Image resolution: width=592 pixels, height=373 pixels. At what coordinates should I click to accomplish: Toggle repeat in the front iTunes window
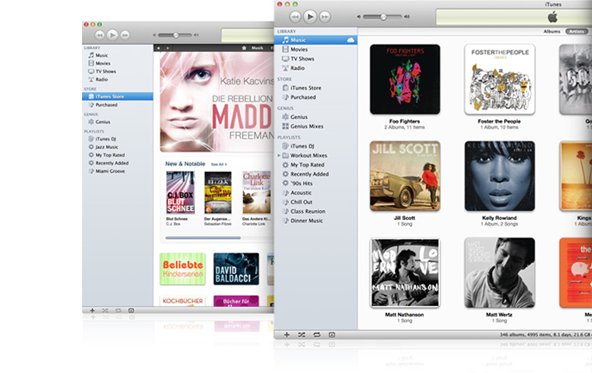click(x=317, y=335)
